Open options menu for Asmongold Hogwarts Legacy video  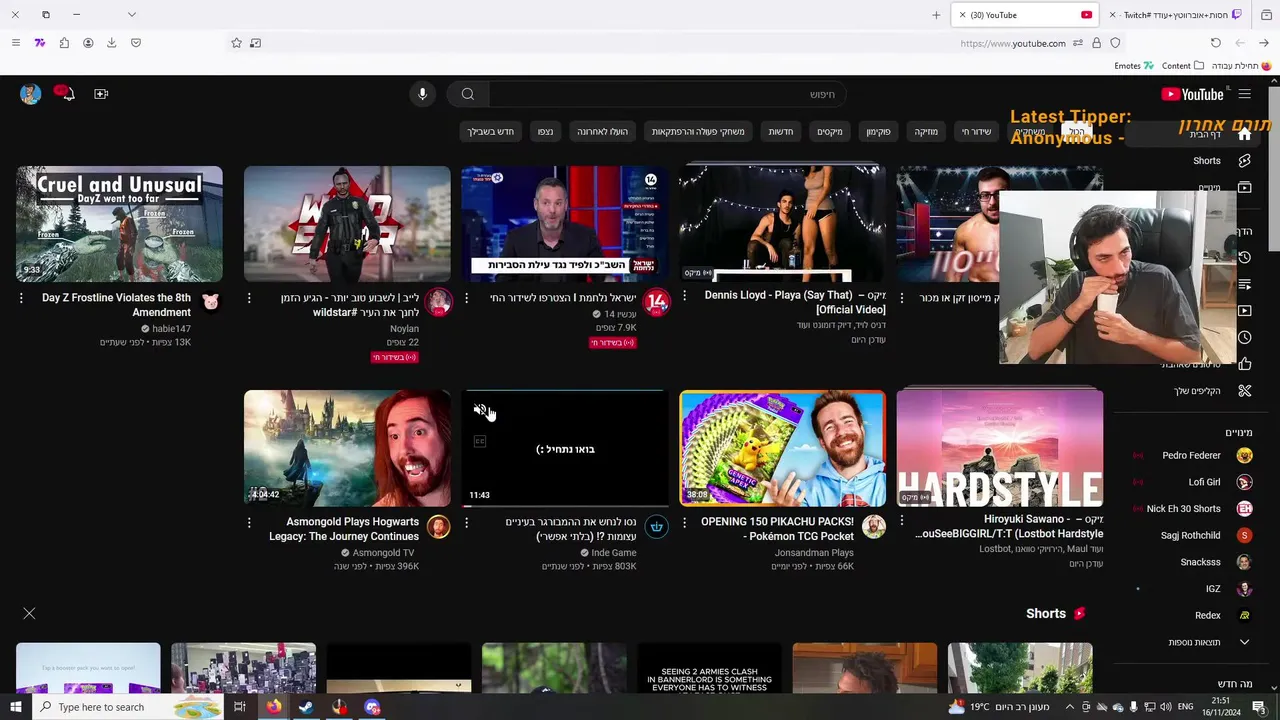249,522
